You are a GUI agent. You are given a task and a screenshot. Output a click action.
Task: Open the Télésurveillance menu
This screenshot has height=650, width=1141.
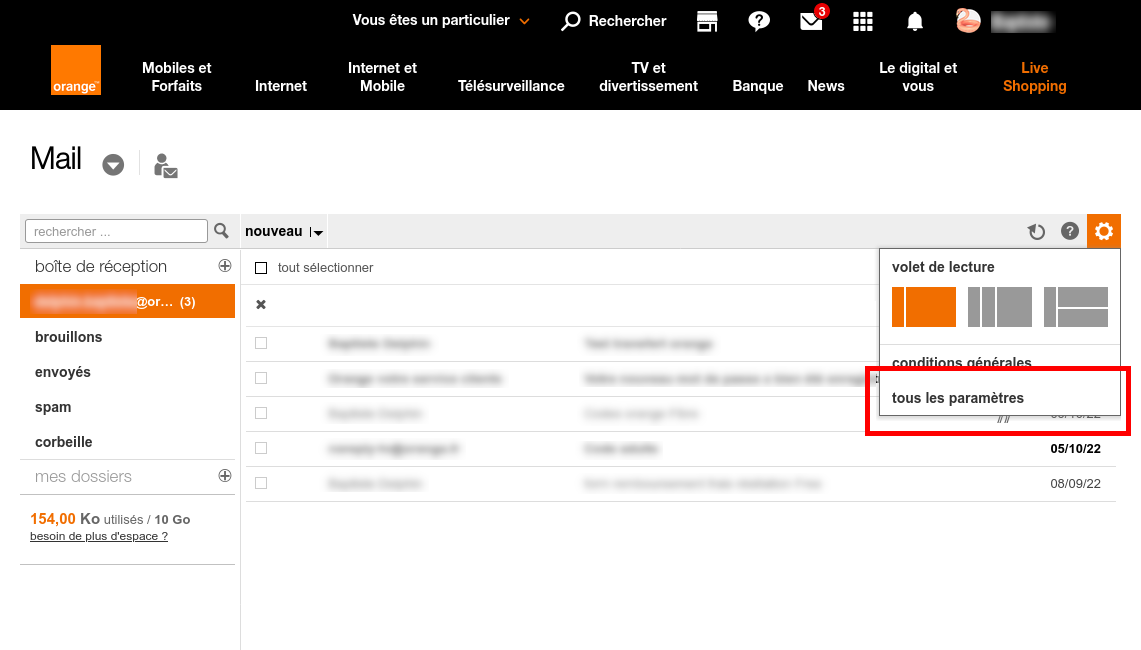coord(511,86)
